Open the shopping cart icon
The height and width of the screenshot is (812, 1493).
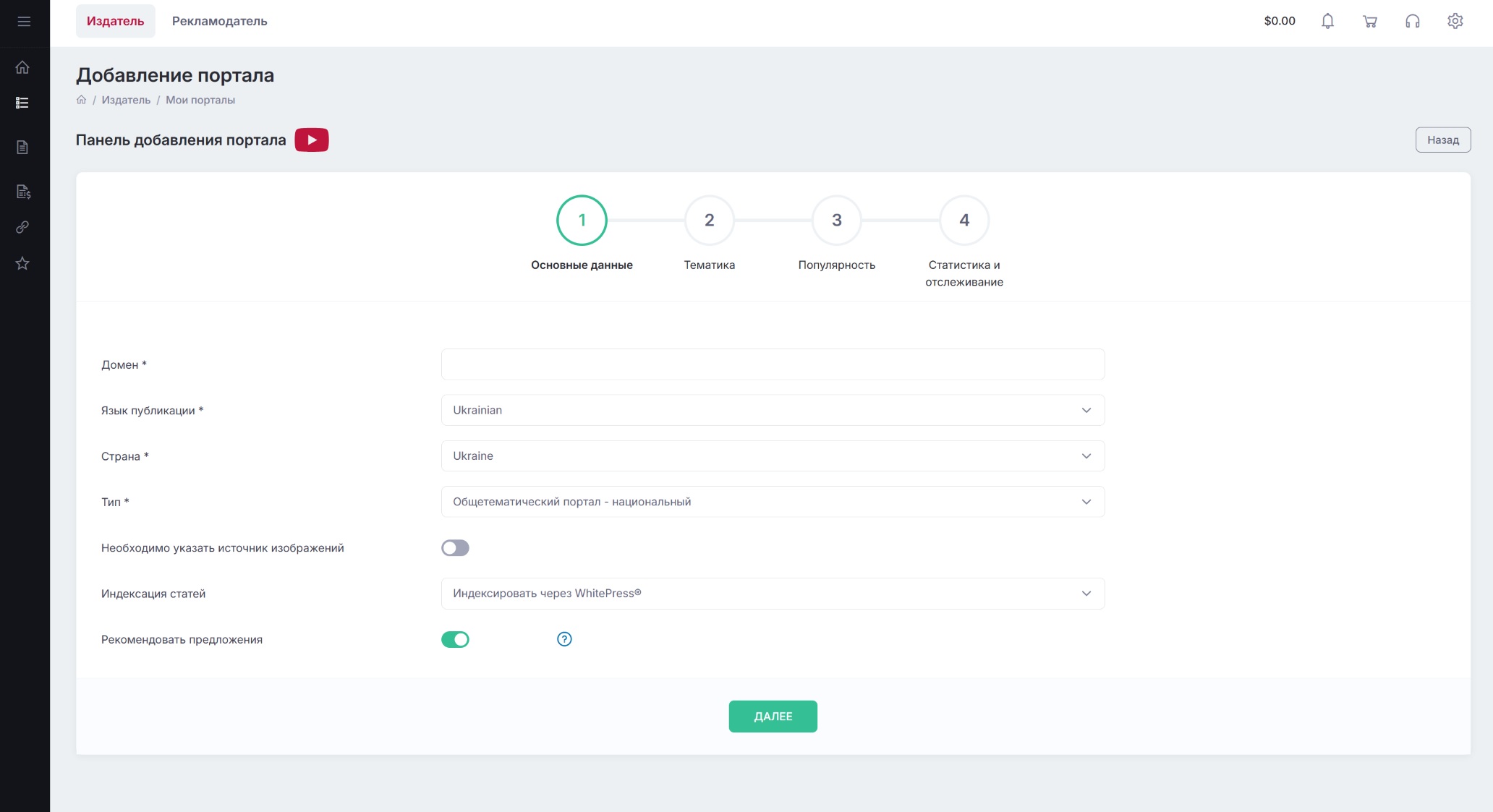tap(1370, 21)
